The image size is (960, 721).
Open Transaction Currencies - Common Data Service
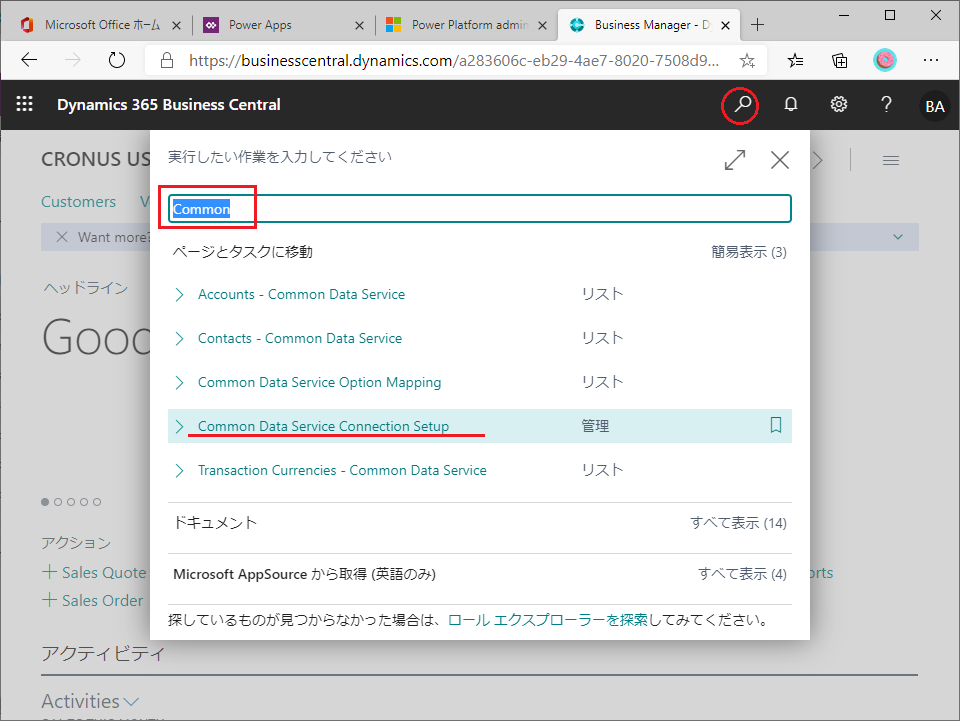click(x=342, y=470)
